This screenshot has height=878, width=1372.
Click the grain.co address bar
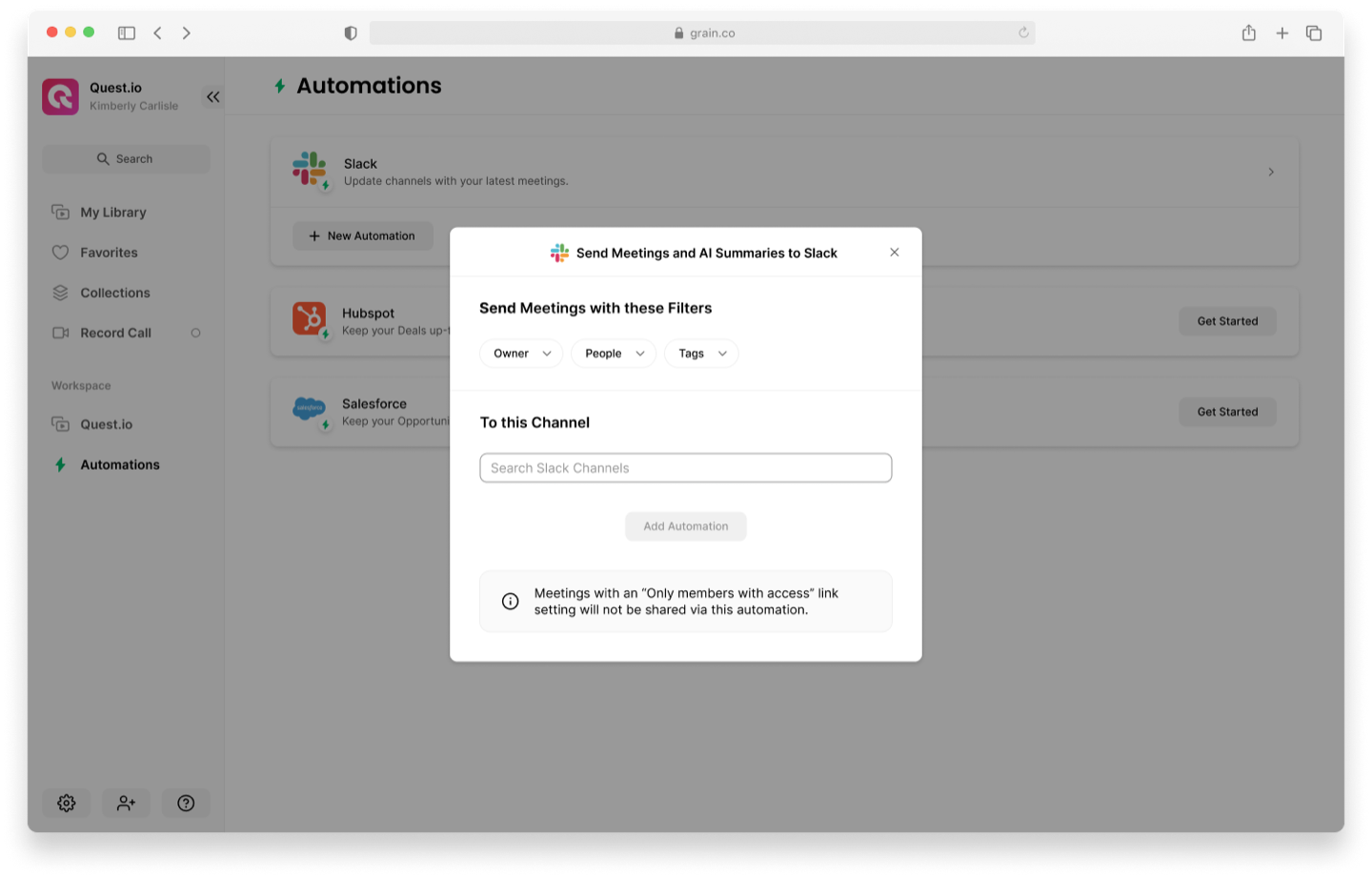pyautogui.click(x=702, y=33)
